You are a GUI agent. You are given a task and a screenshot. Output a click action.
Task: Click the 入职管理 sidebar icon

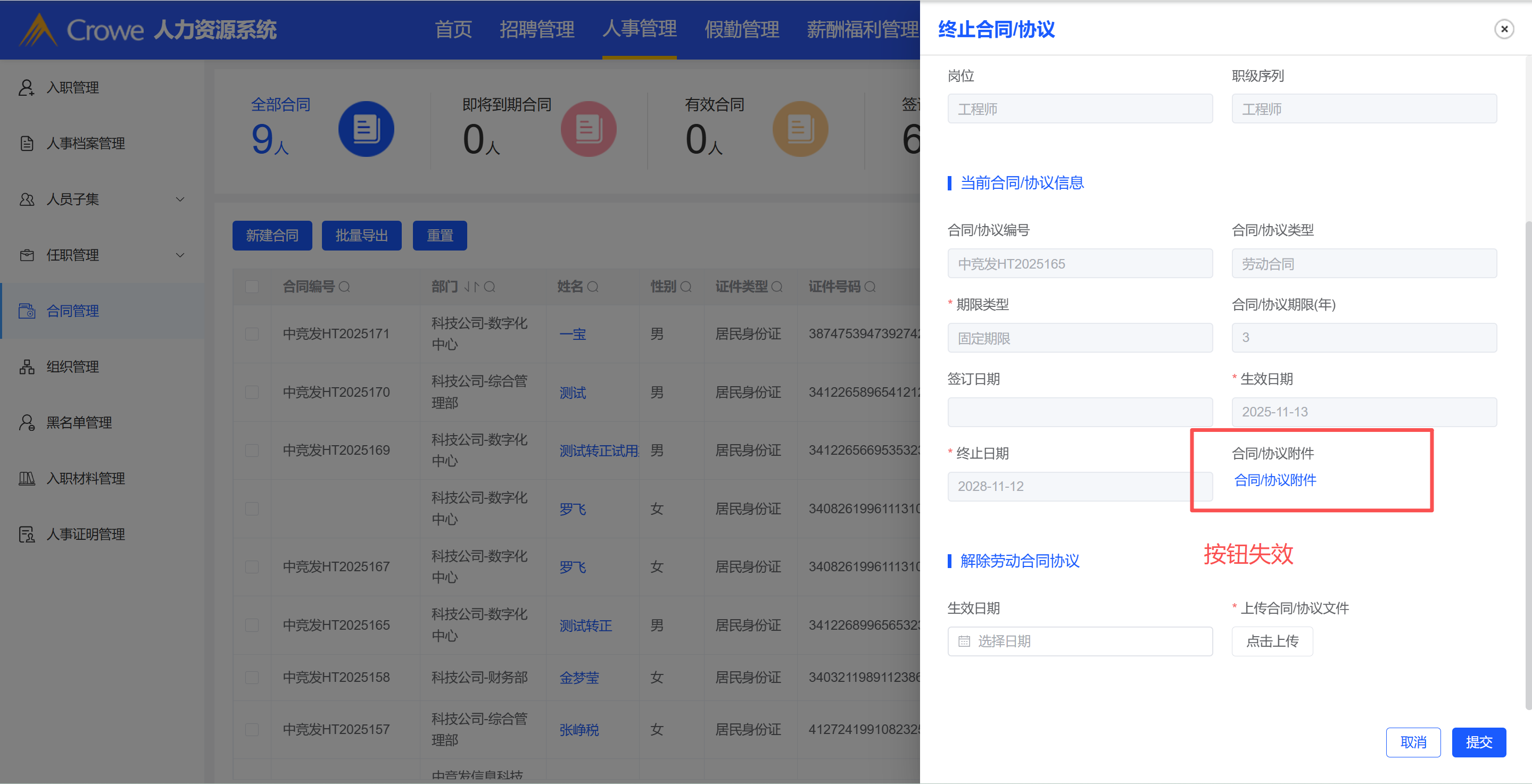[x=26, y=87]
